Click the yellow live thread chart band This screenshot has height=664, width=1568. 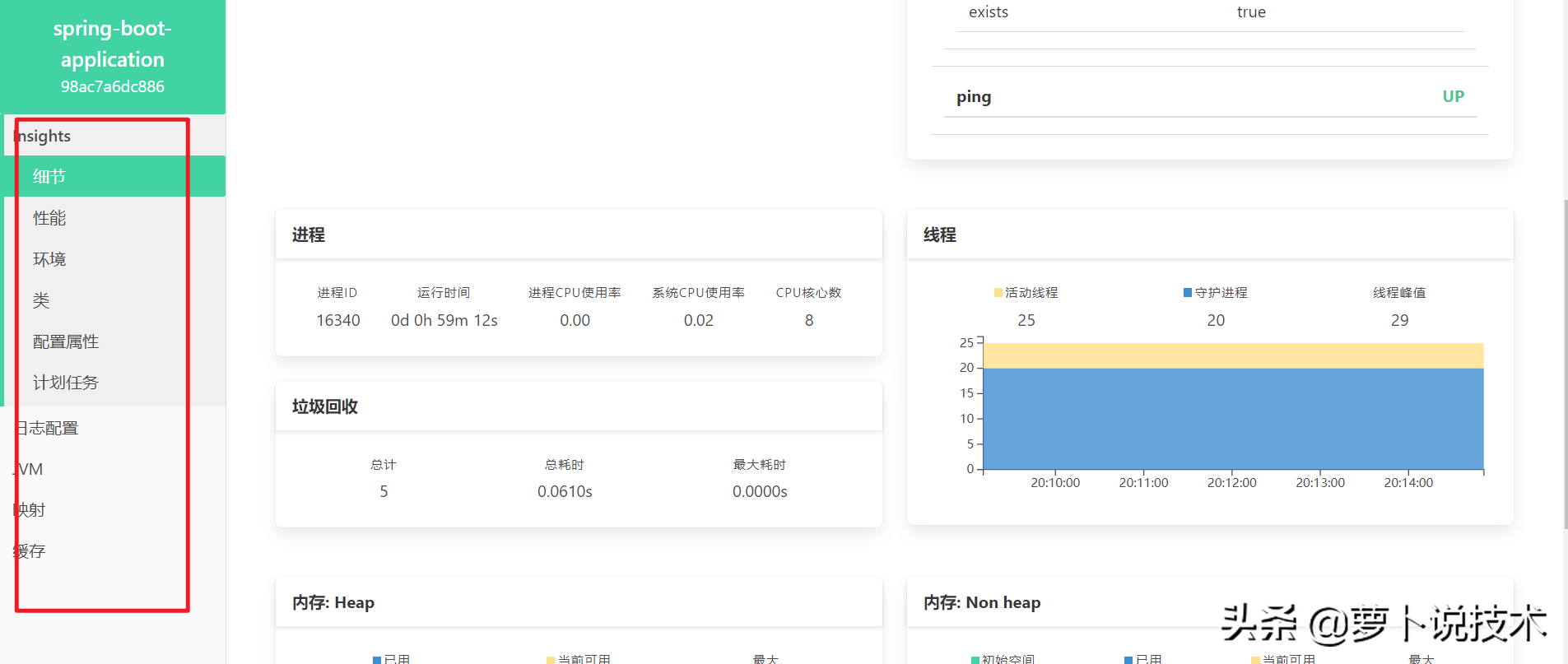pos(1234,355)
